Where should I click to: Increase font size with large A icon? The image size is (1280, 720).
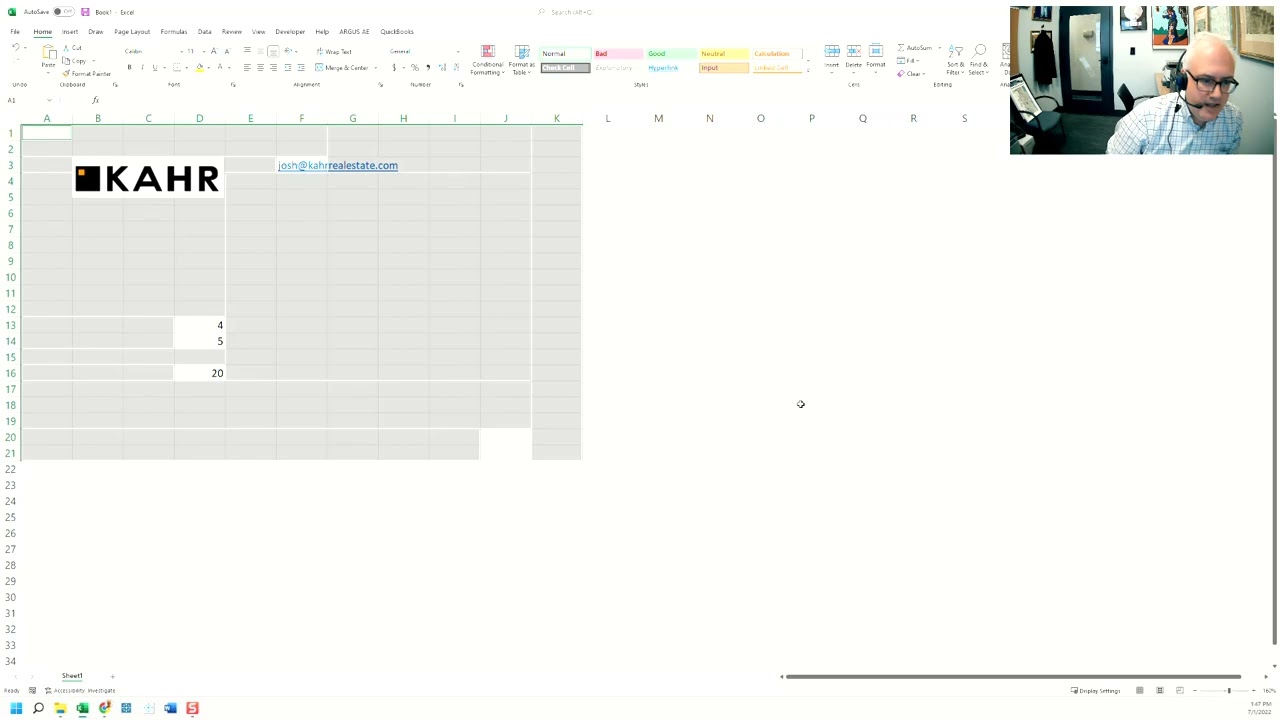point(213,51)
